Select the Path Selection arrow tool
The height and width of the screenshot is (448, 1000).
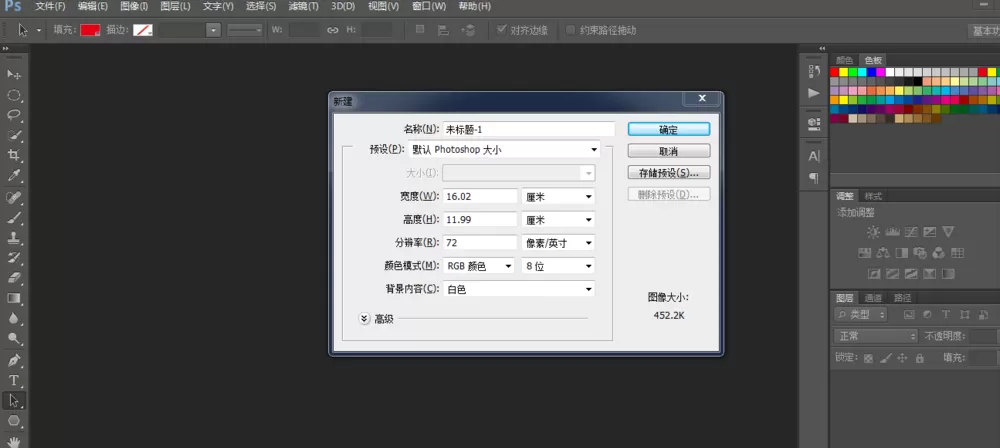13,401
